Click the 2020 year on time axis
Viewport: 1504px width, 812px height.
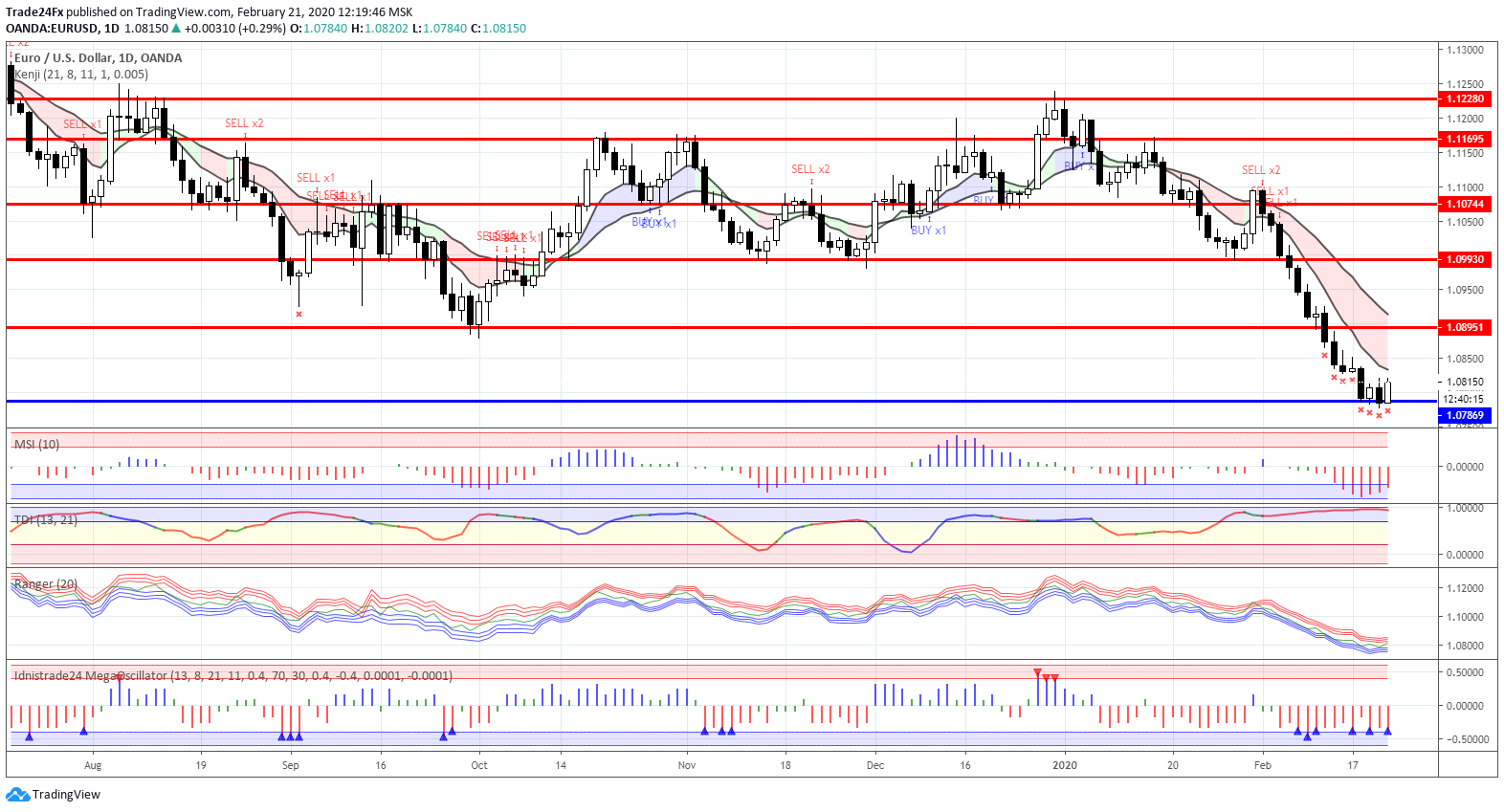1064,765
